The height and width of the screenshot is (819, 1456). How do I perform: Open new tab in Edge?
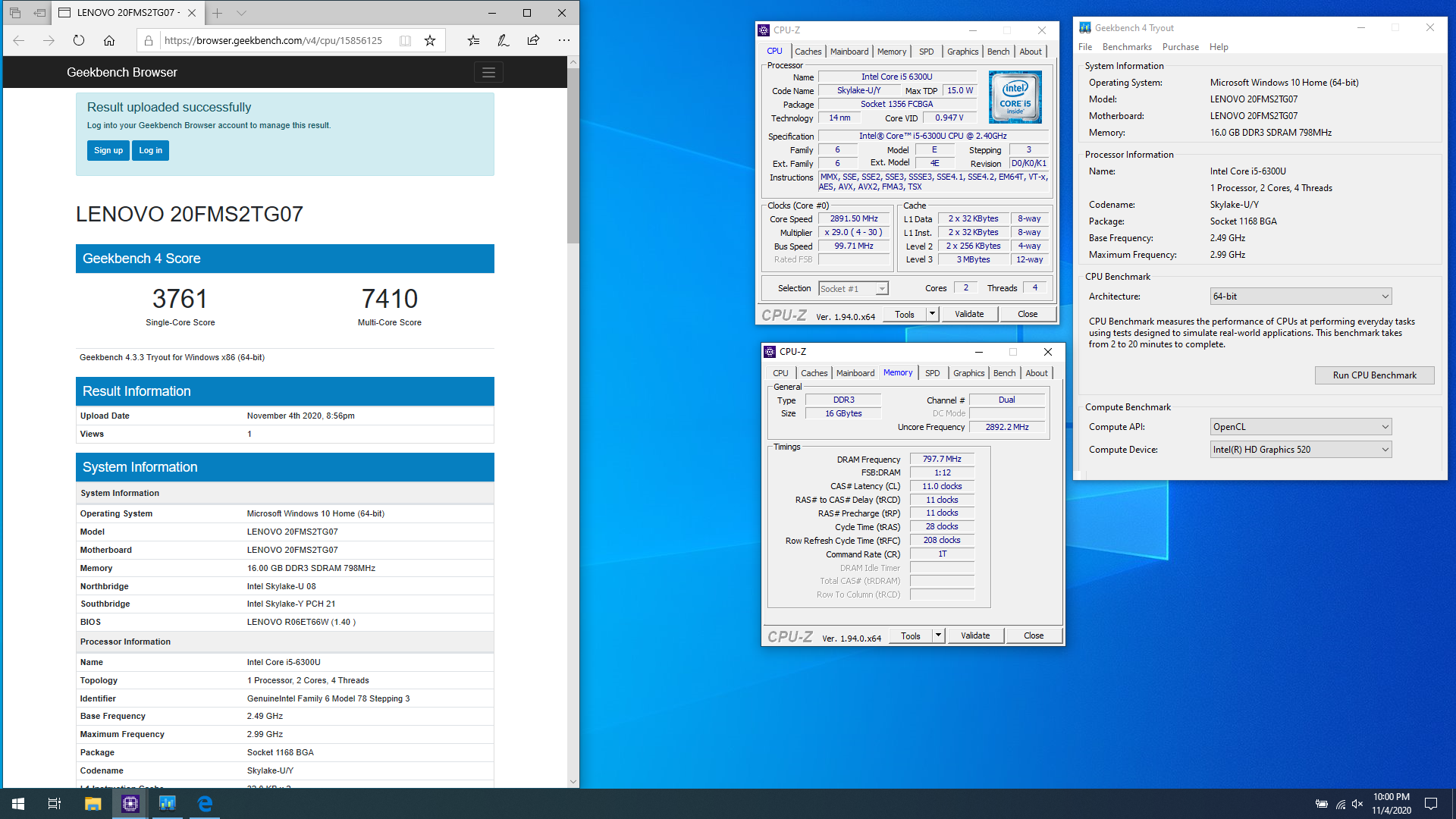pos(218,13)
